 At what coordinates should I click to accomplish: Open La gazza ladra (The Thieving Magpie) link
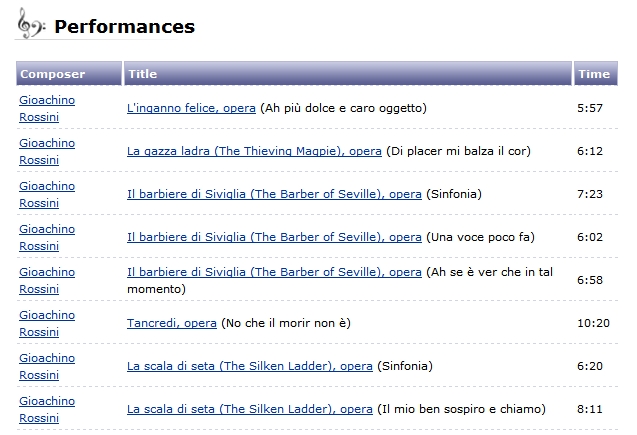[254, 151]
